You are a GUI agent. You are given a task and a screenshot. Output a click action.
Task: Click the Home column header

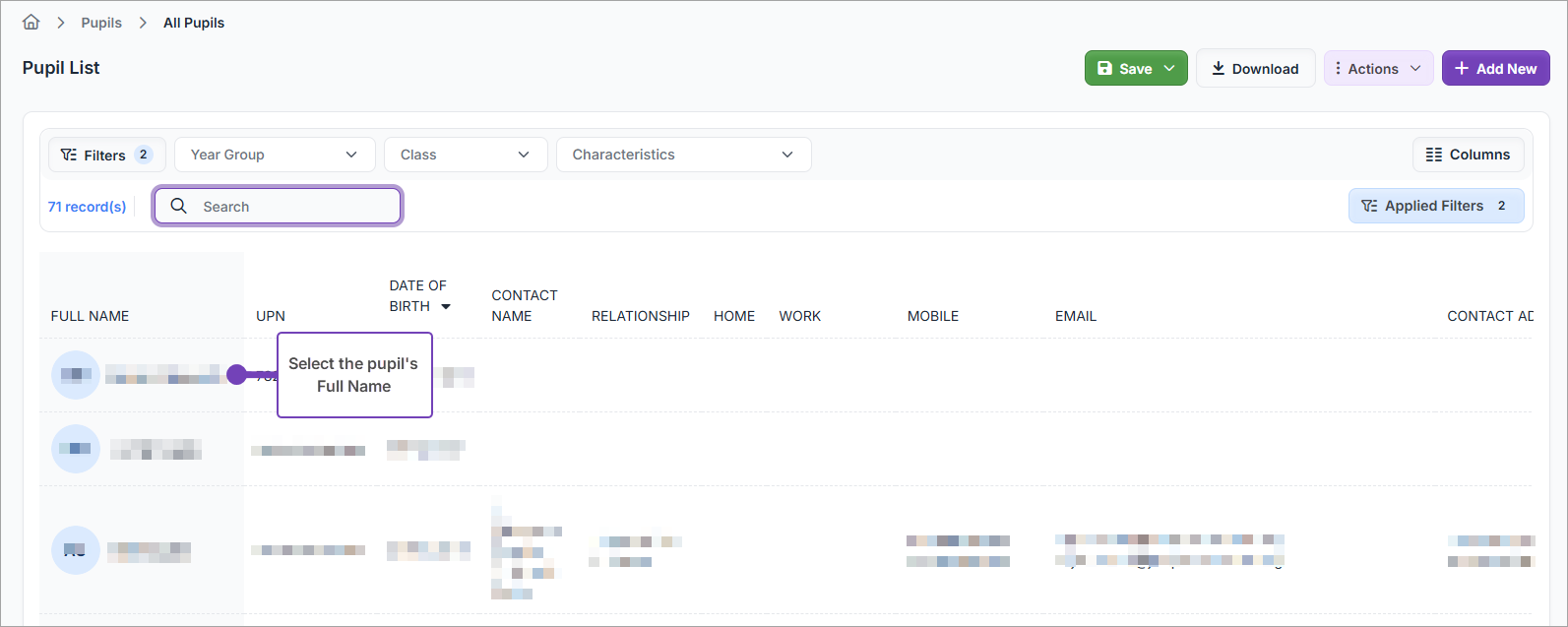click(x=734, y=316)
